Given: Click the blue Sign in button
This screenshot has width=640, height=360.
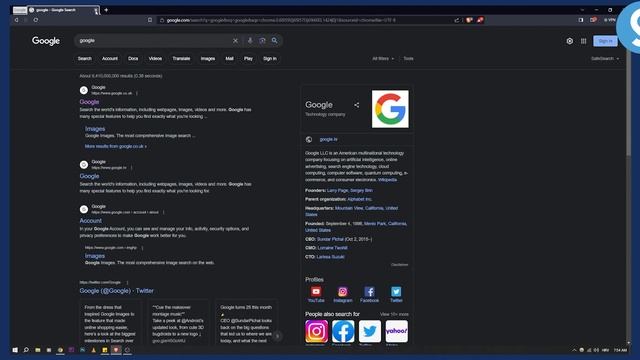Looking at the screenshot, I should tap(605, 41).
